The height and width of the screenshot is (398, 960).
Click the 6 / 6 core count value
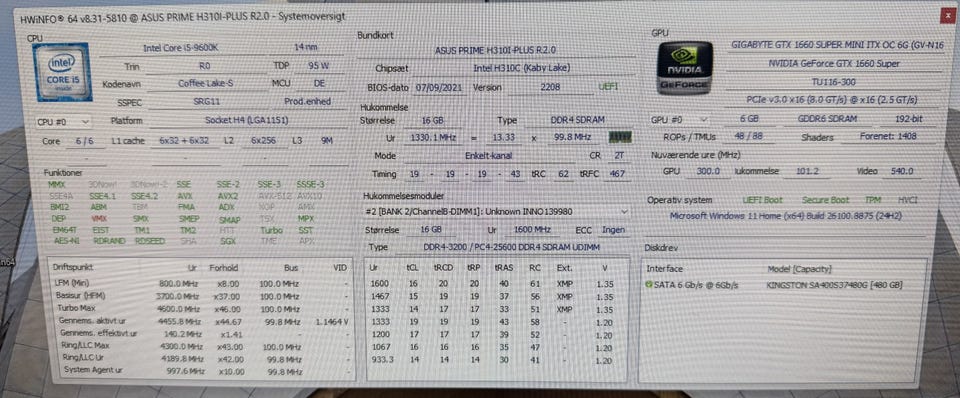[85, 141]
